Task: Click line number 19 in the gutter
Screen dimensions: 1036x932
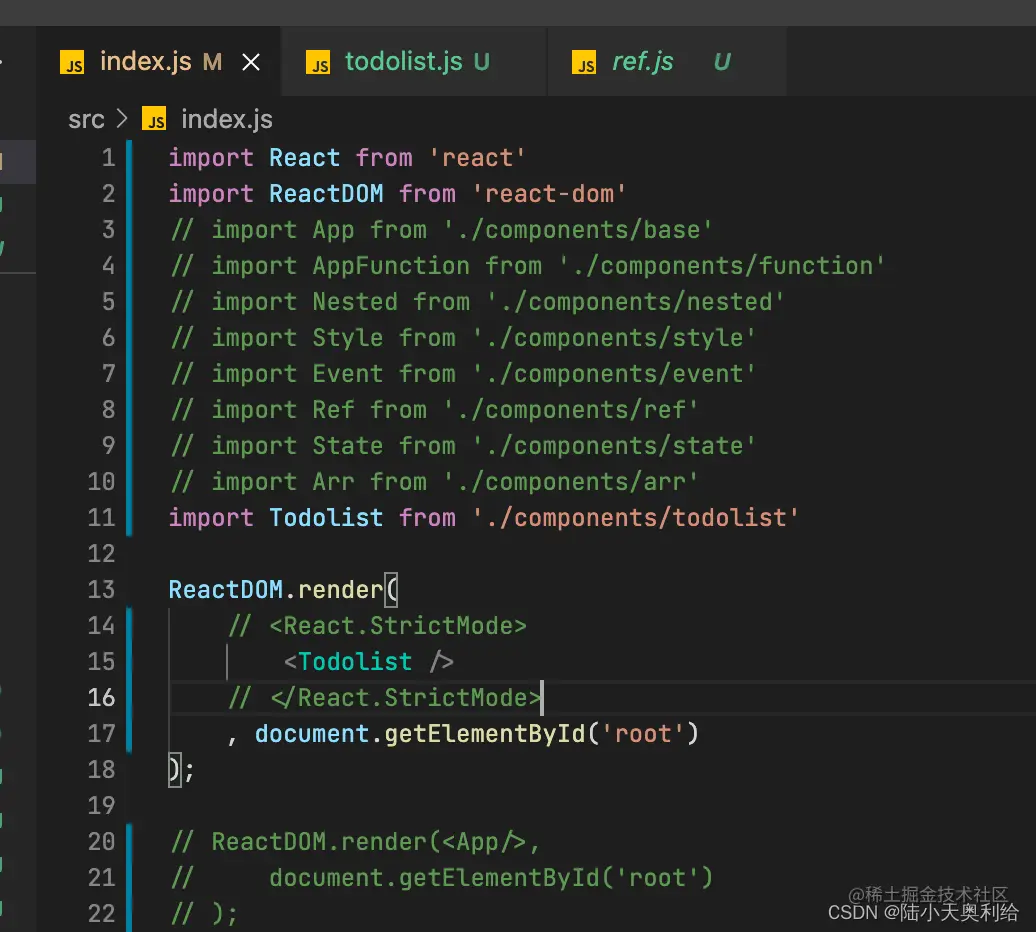Action: coord(101,805)
